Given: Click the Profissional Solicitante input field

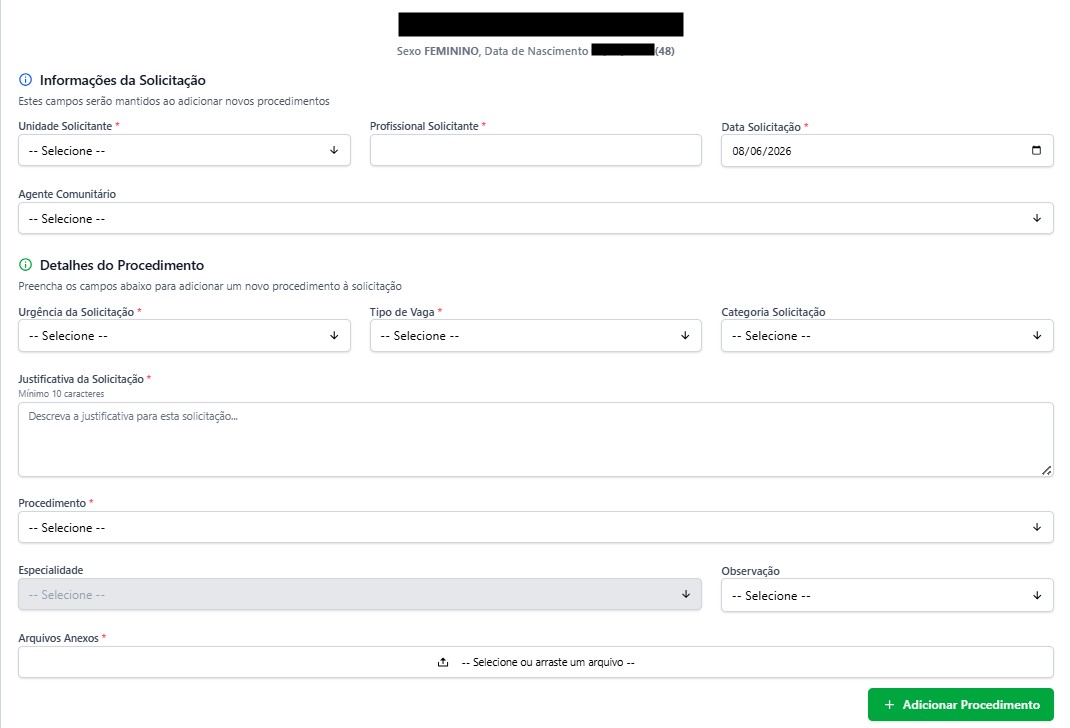Looking at the screenshot, I should click(536, 150).
